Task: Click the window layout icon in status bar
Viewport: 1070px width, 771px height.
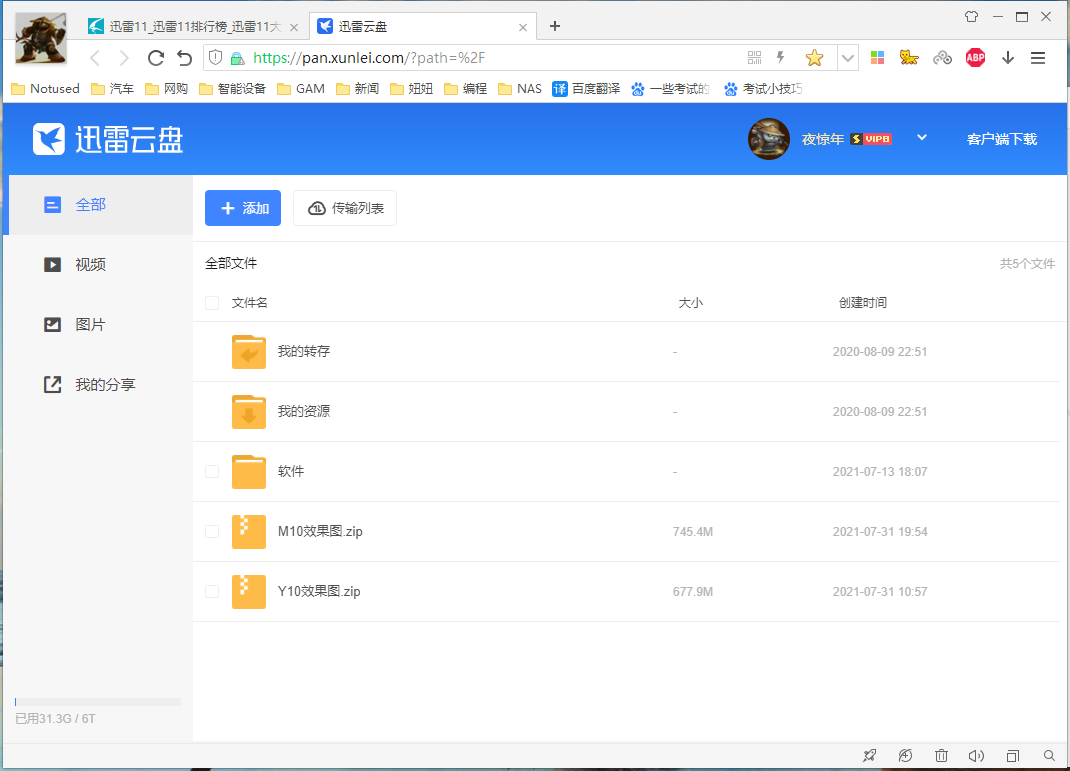Action: [x=1013, y=755]
